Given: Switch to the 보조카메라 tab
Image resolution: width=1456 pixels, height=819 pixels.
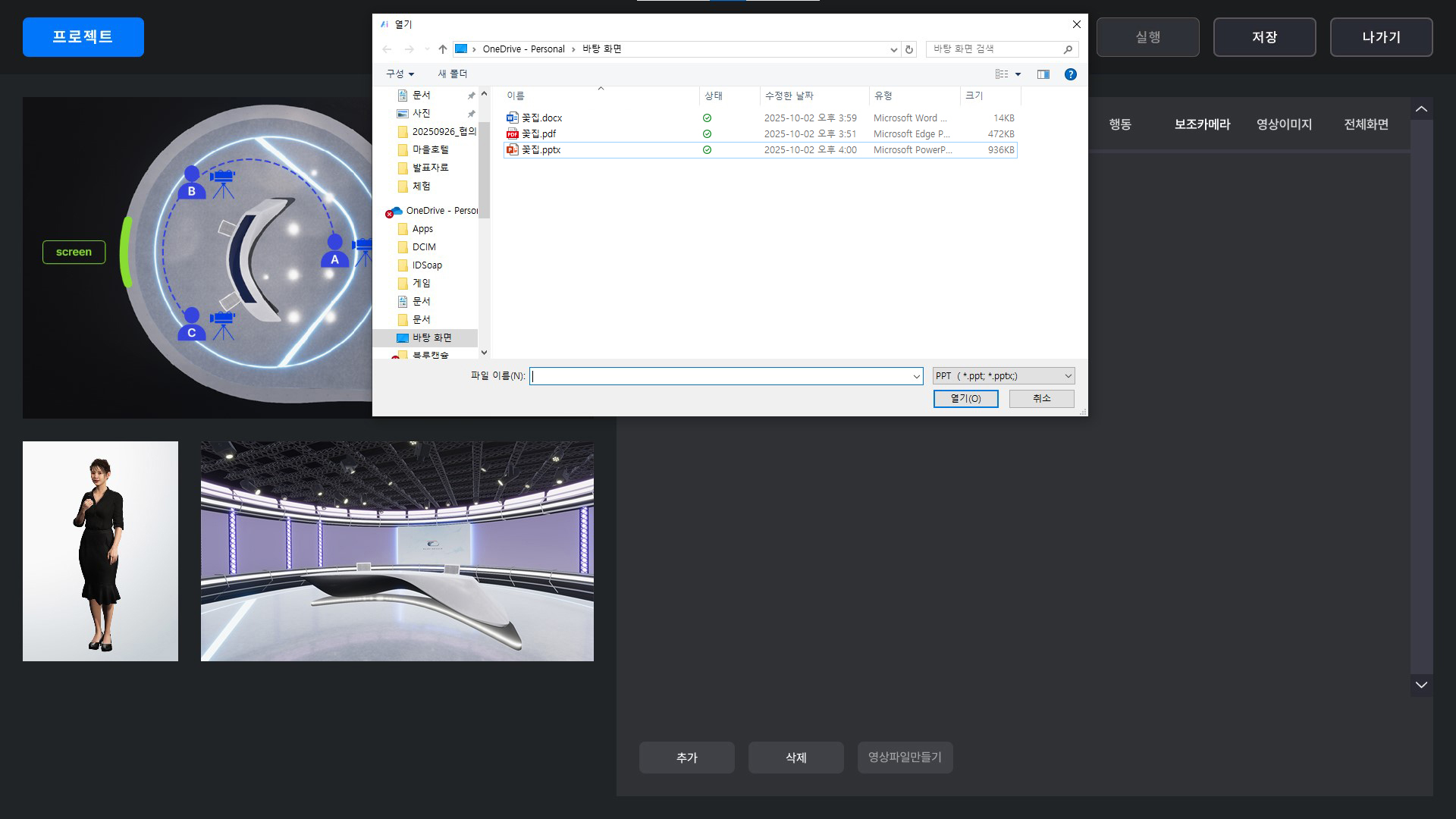Looking at the screenshot, I should [1202, 124].
